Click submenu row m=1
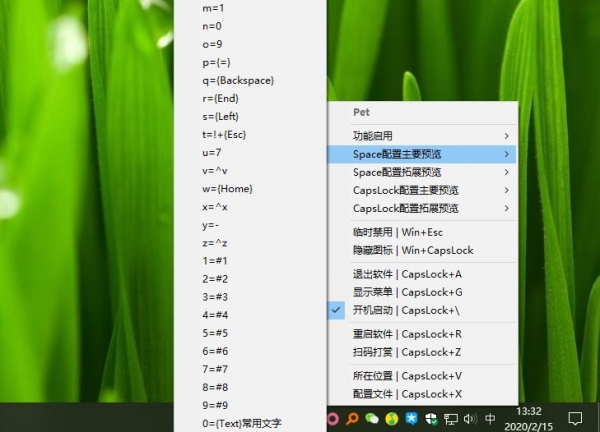600x432 pixels. click(250, 8)
